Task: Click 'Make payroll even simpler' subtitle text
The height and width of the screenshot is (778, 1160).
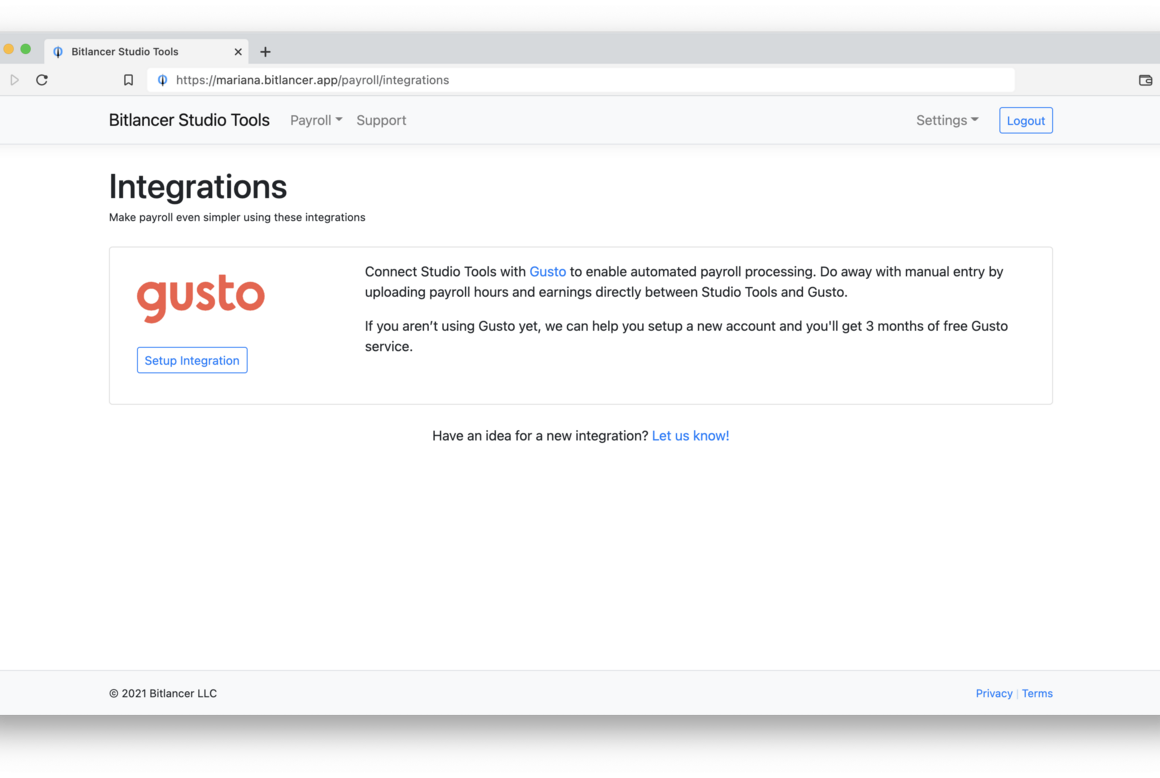Action: coord(237,217)
